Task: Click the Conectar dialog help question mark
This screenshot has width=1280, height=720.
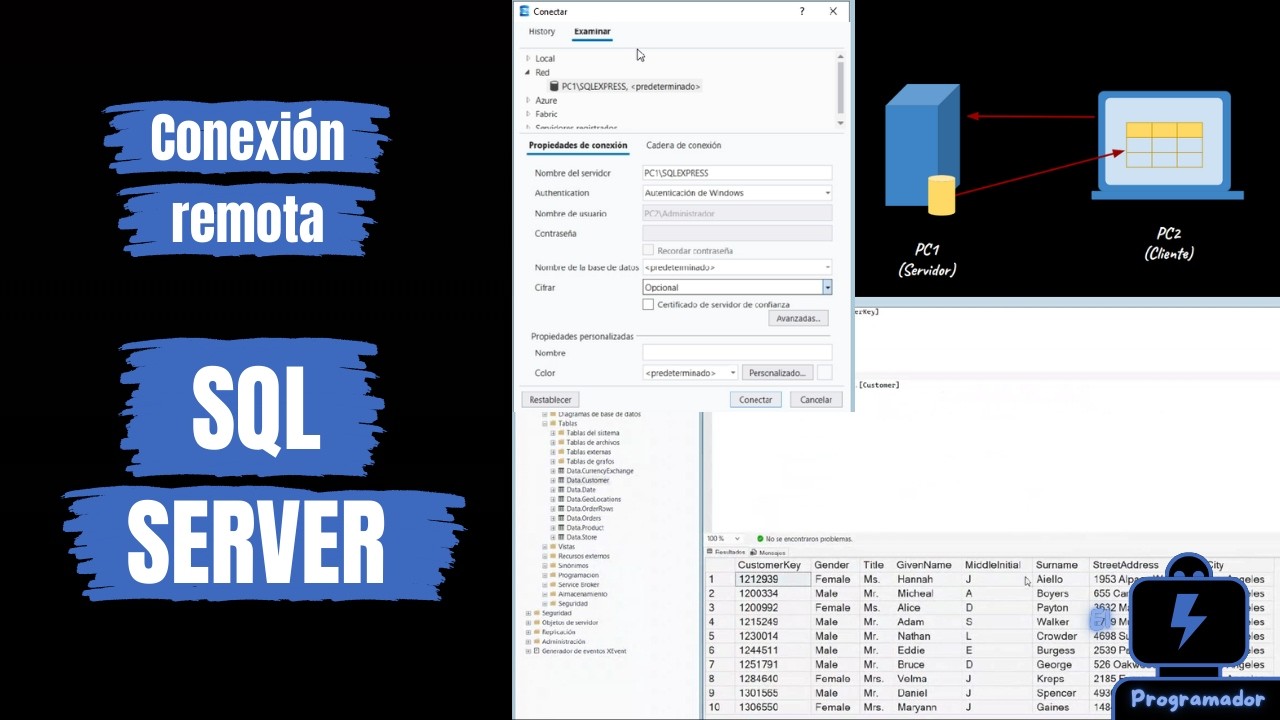Action: pyautogui.click(x=802, y=11)
